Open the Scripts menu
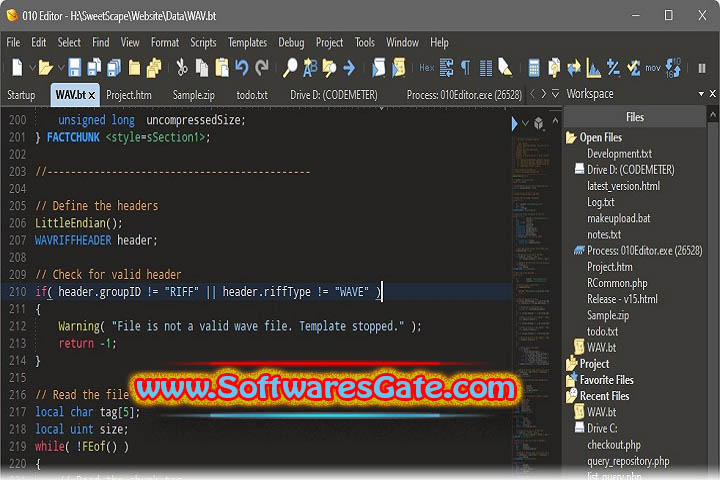 (203, 43)
